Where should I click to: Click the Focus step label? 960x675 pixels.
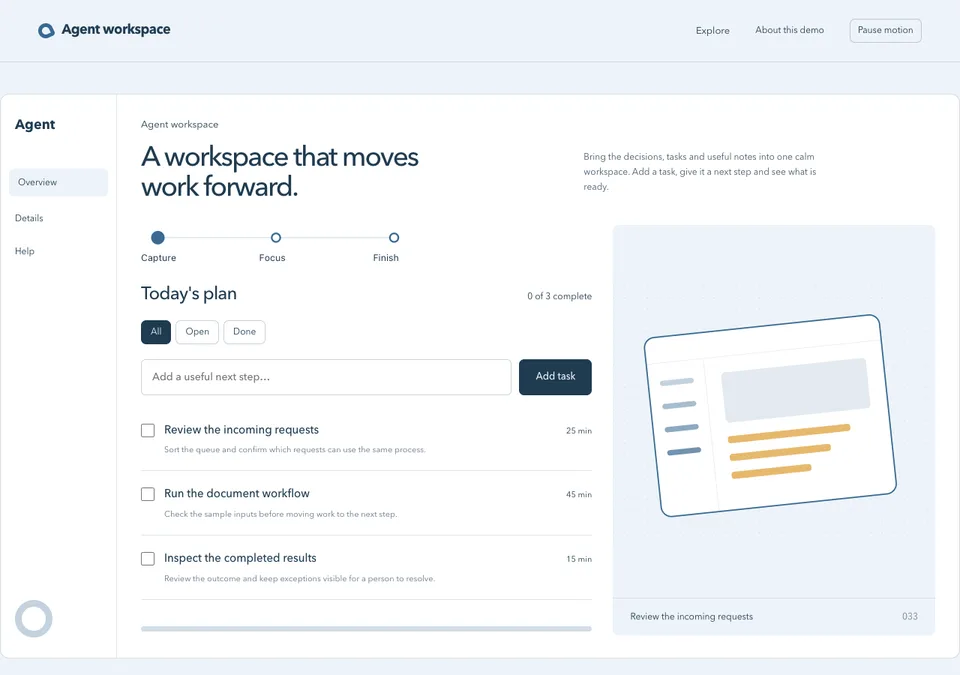[272, 258]
